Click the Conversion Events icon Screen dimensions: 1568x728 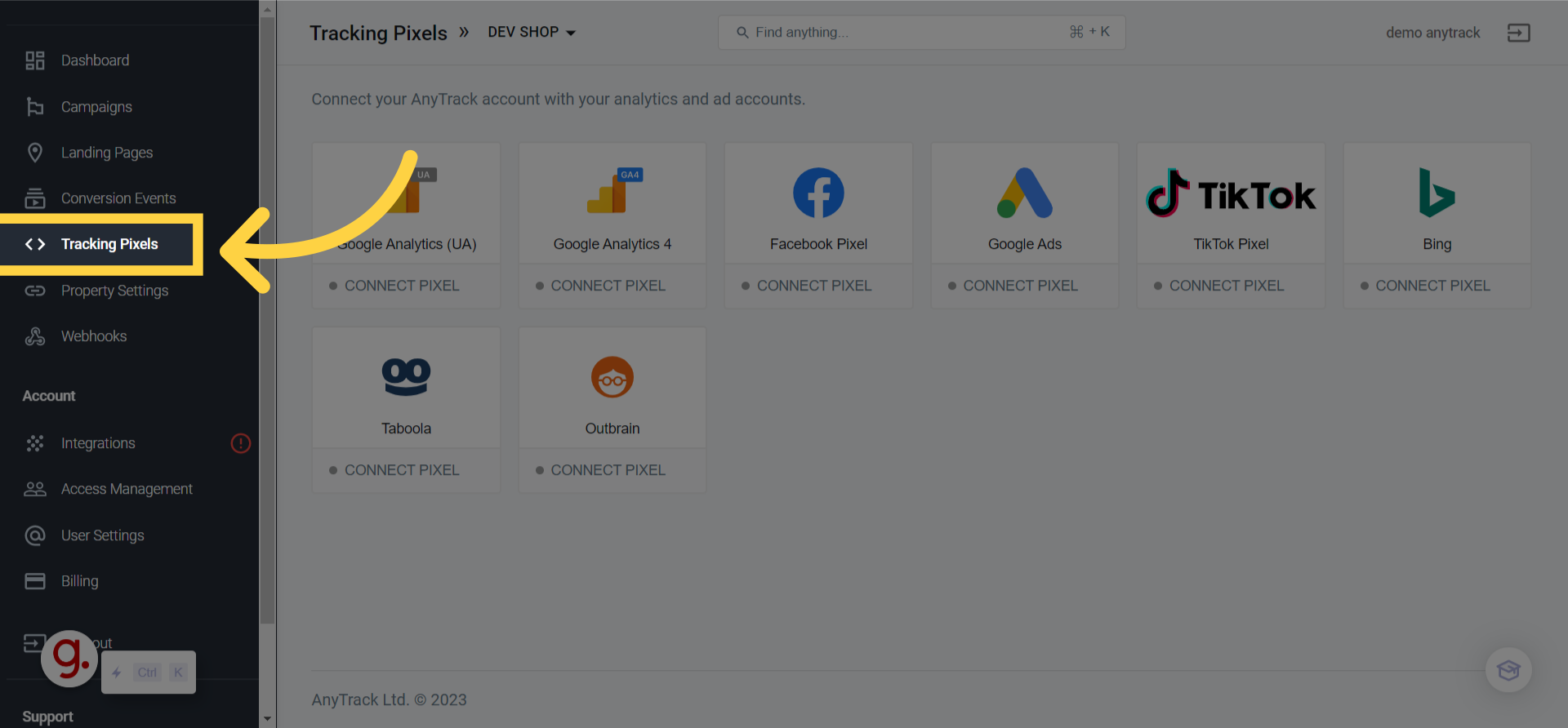[x=35, y=198]
